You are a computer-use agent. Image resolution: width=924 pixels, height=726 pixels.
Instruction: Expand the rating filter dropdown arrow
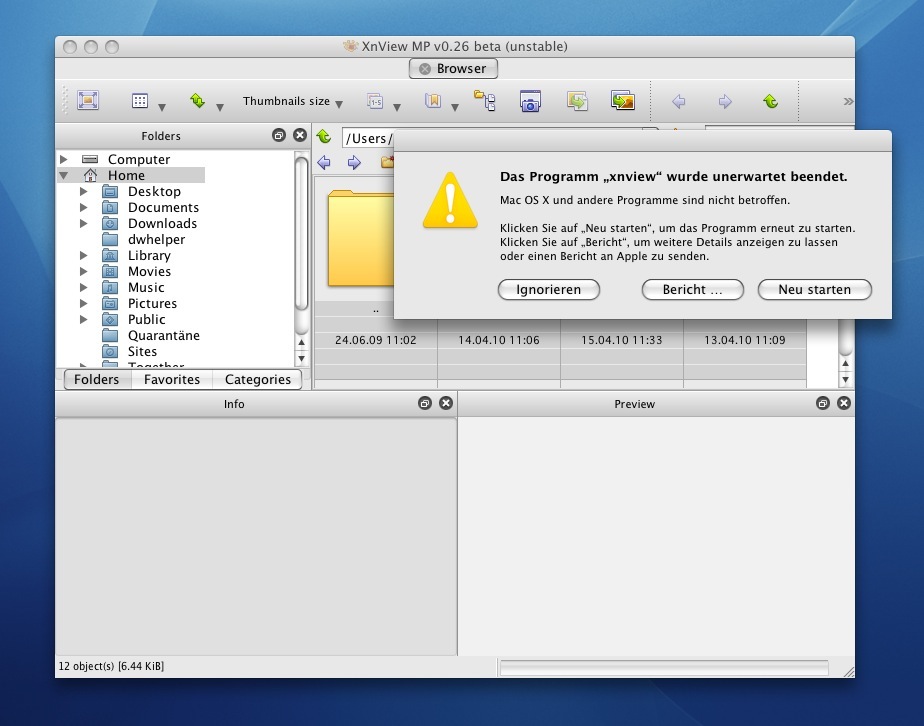tap(397, 107)
